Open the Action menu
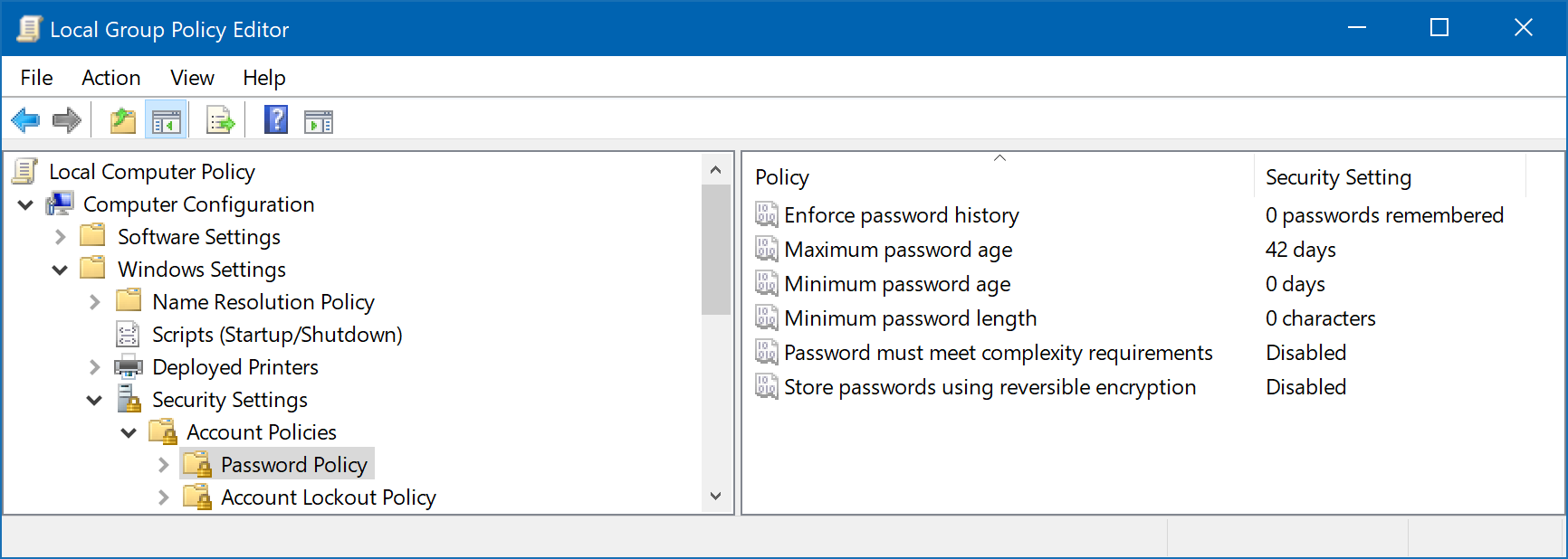Image resolution: width=1568 pixels, height=559 pixels. (x=111, y=78)
